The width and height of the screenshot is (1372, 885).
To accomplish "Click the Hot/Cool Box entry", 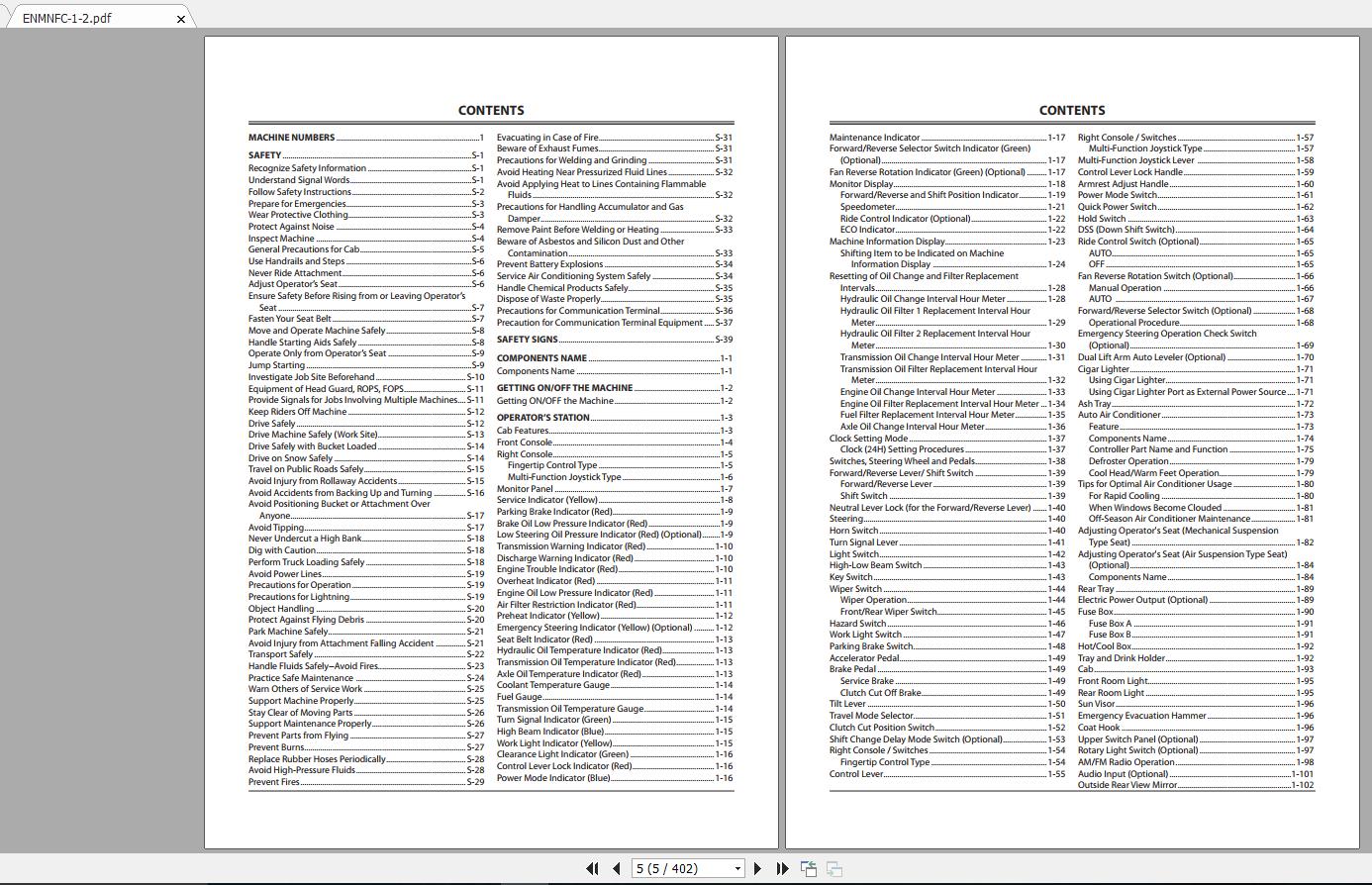I will [1196, 646].
